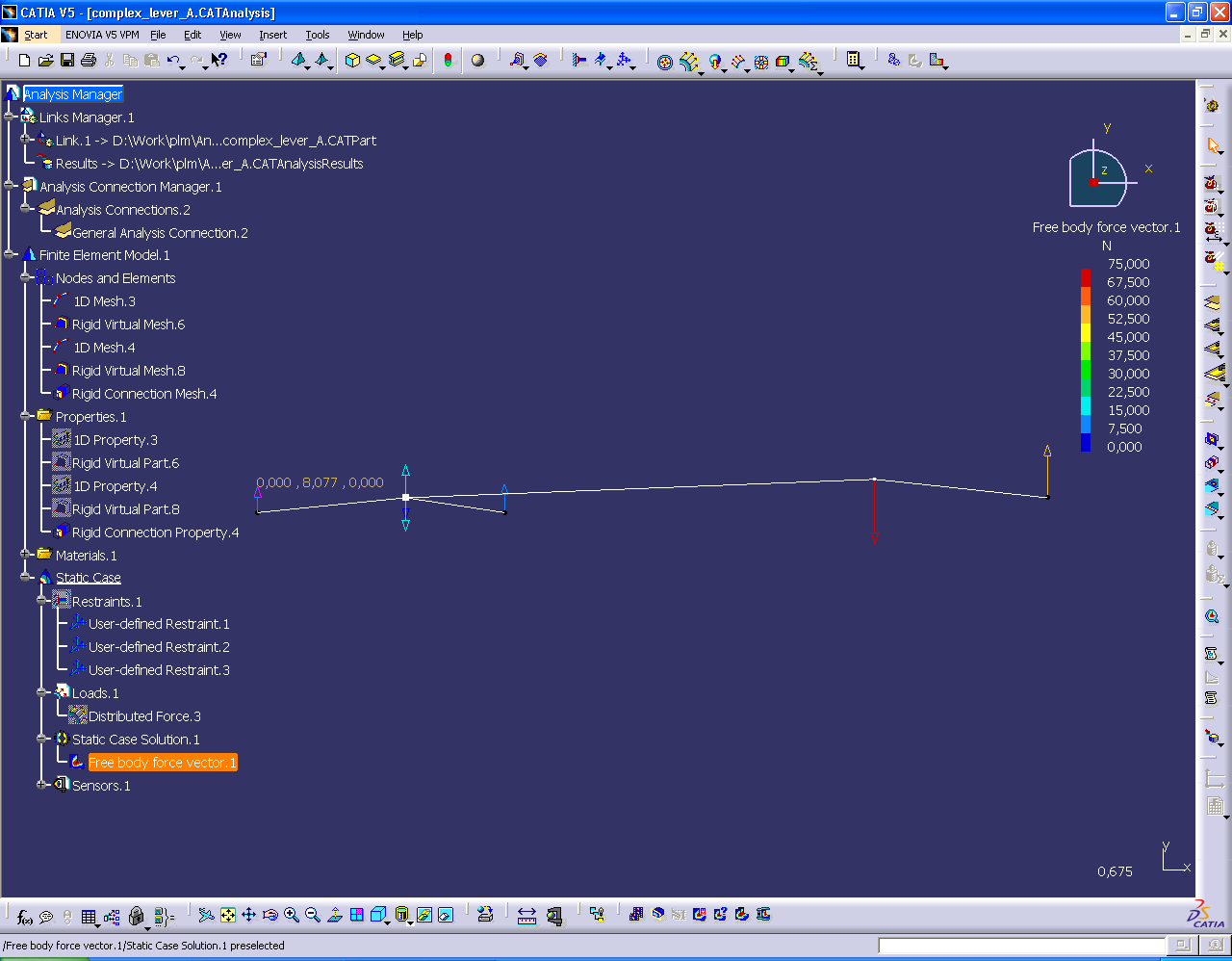Click the Undo arrow icon
Screen dimensions: 1232x961
click(173, 60)
